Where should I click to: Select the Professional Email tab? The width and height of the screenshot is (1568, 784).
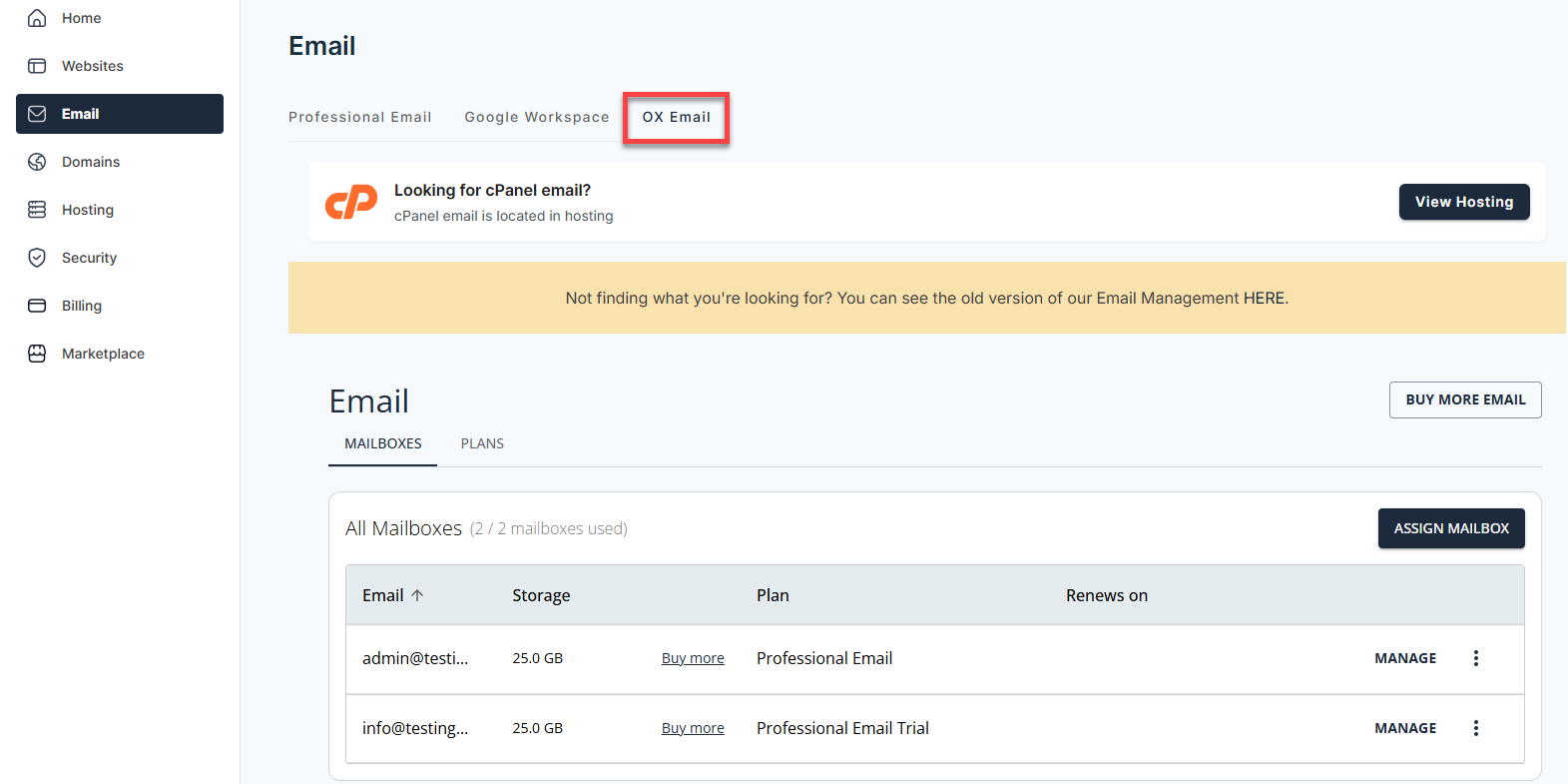coord(359,117)
